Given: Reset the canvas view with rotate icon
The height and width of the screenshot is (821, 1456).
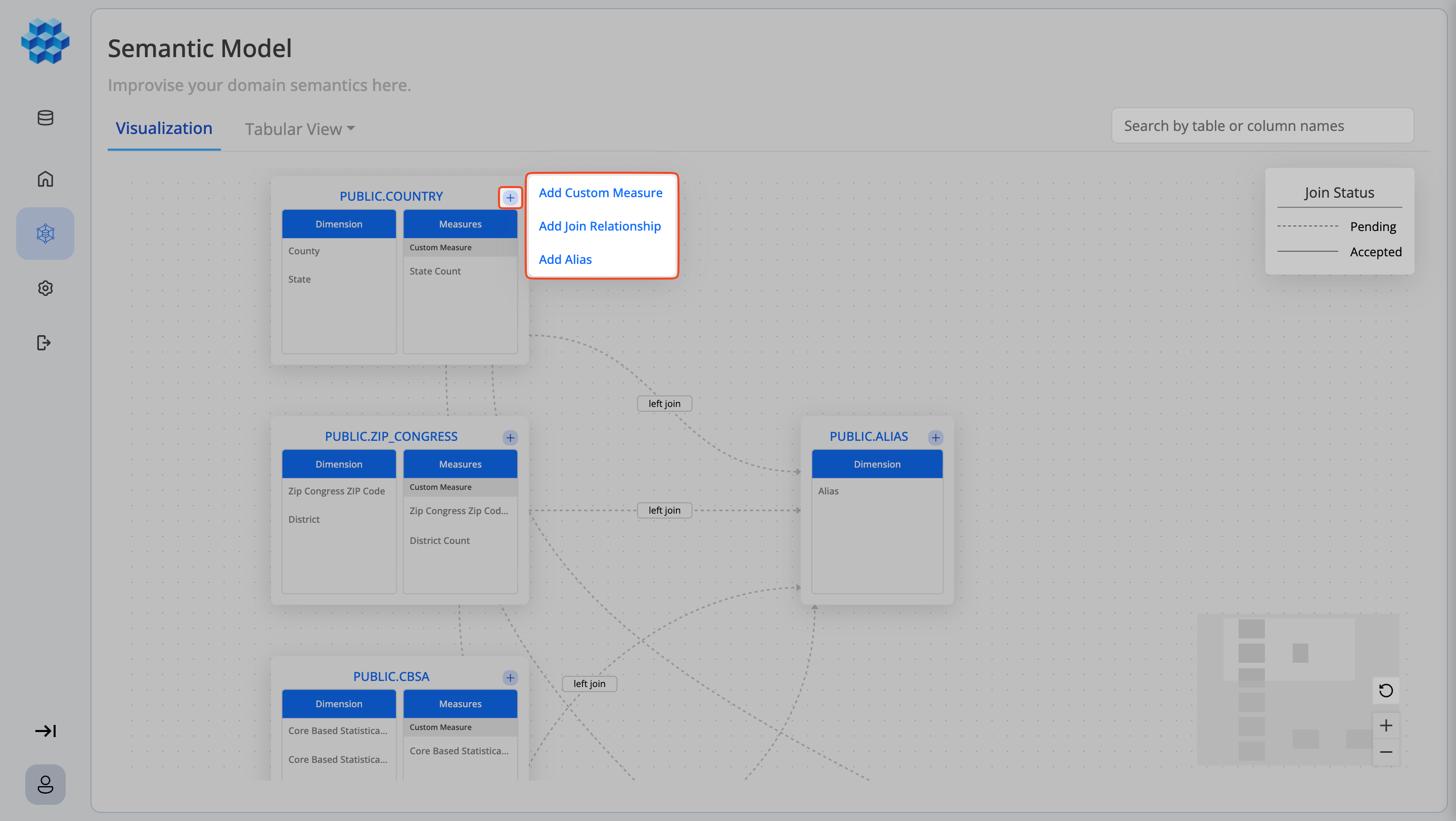Looking at the screenshot, I should tap(1385, 691).
